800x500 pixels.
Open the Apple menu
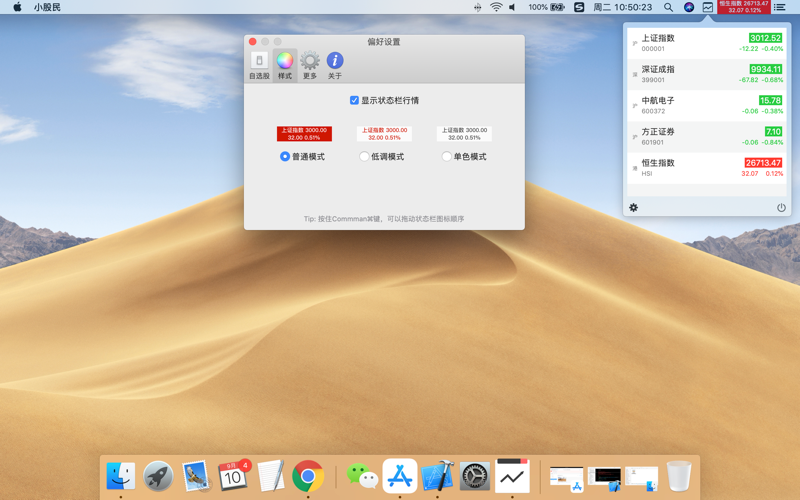click(17, 7)
